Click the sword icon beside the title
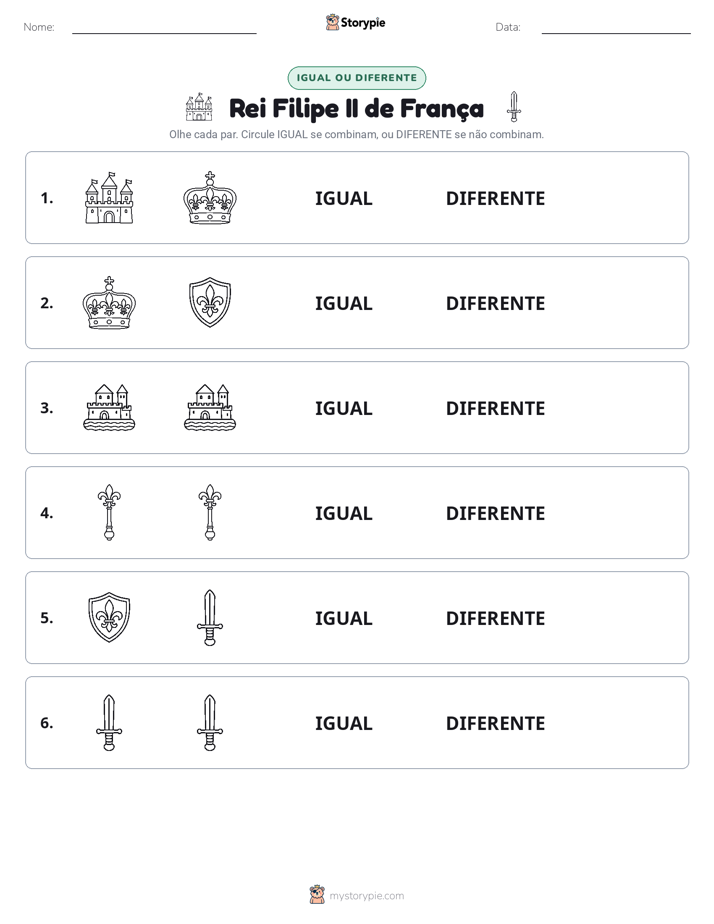This screenshot has width=714, height=924. click(514, 107)
